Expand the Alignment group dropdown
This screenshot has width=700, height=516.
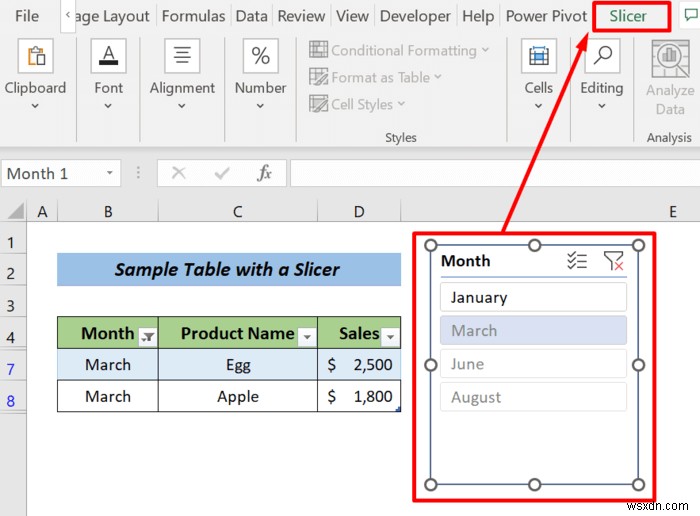pyautogui.click(x=182, y=106)
